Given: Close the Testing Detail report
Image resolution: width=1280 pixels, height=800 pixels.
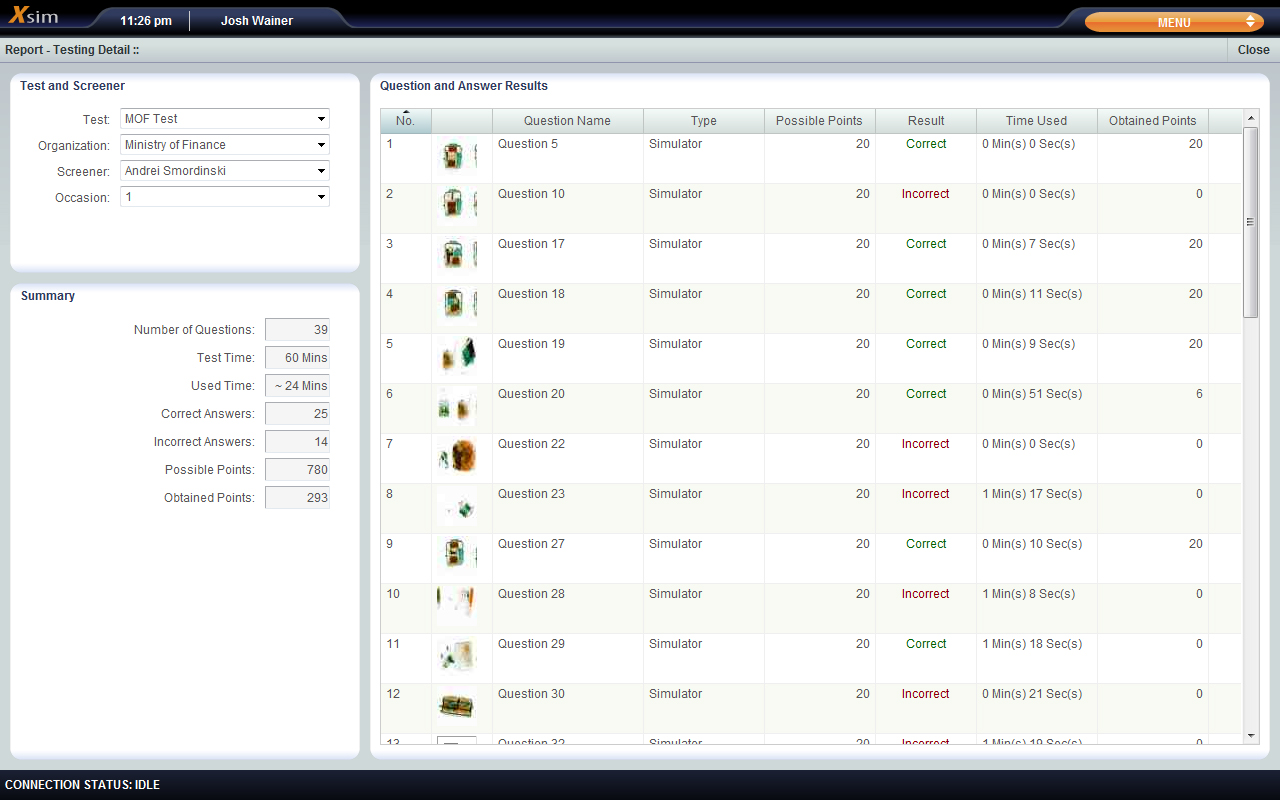Looking at the screenshot, I should pos(1253,50).
